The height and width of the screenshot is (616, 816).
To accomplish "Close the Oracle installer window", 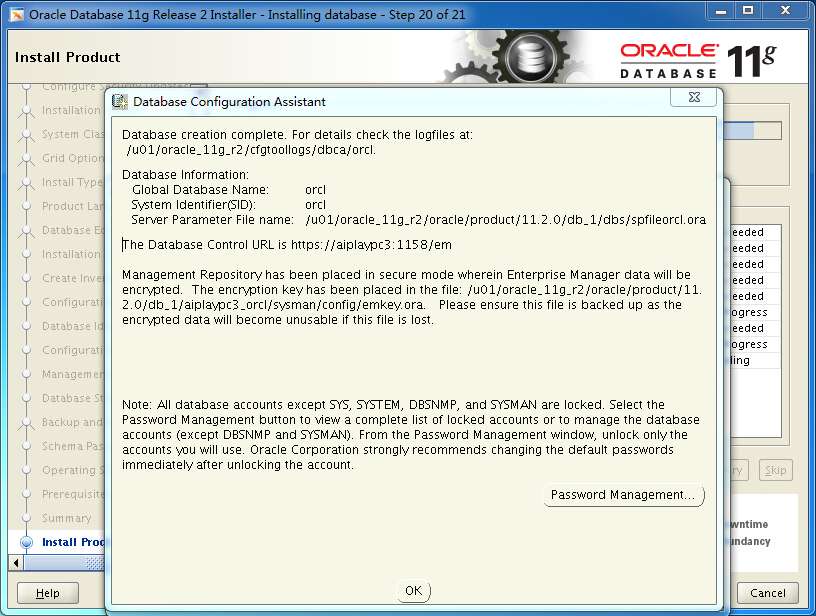I will coord(785,10).
